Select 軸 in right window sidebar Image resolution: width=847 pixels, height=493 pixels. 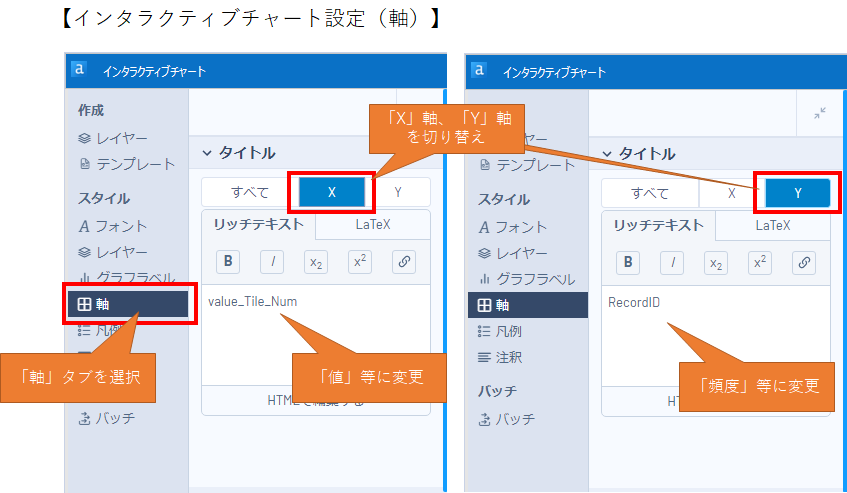[528, 305]
